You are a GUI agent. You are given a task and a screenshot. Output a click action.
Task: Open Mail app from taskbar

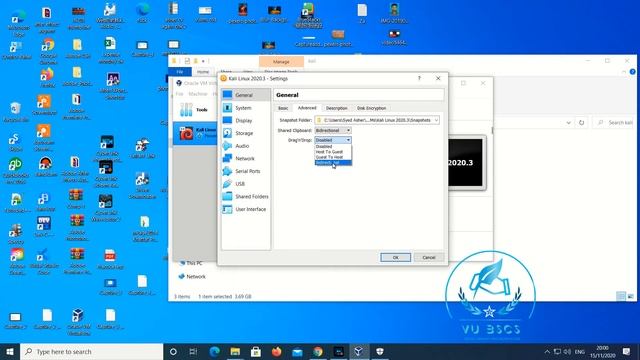(x=297, y=351)
